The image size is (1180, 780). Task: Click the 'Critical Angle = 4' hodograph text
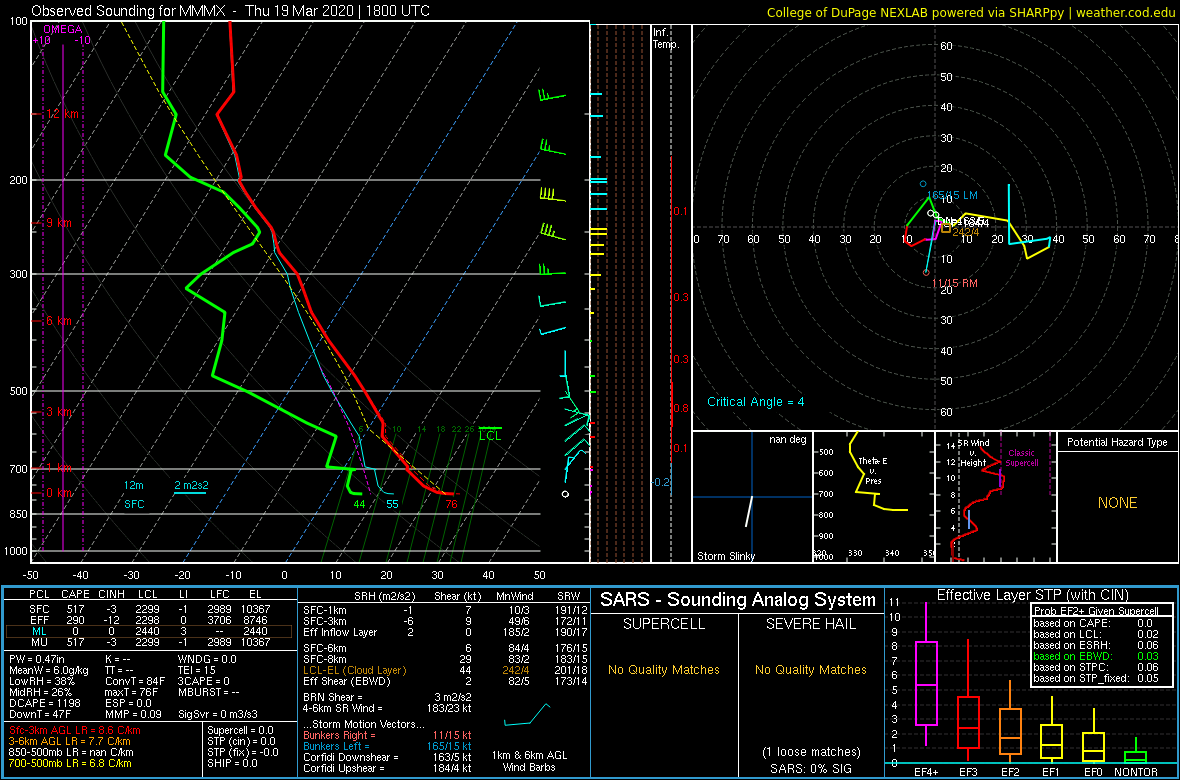pyautogui.click(x=756, y=402)
